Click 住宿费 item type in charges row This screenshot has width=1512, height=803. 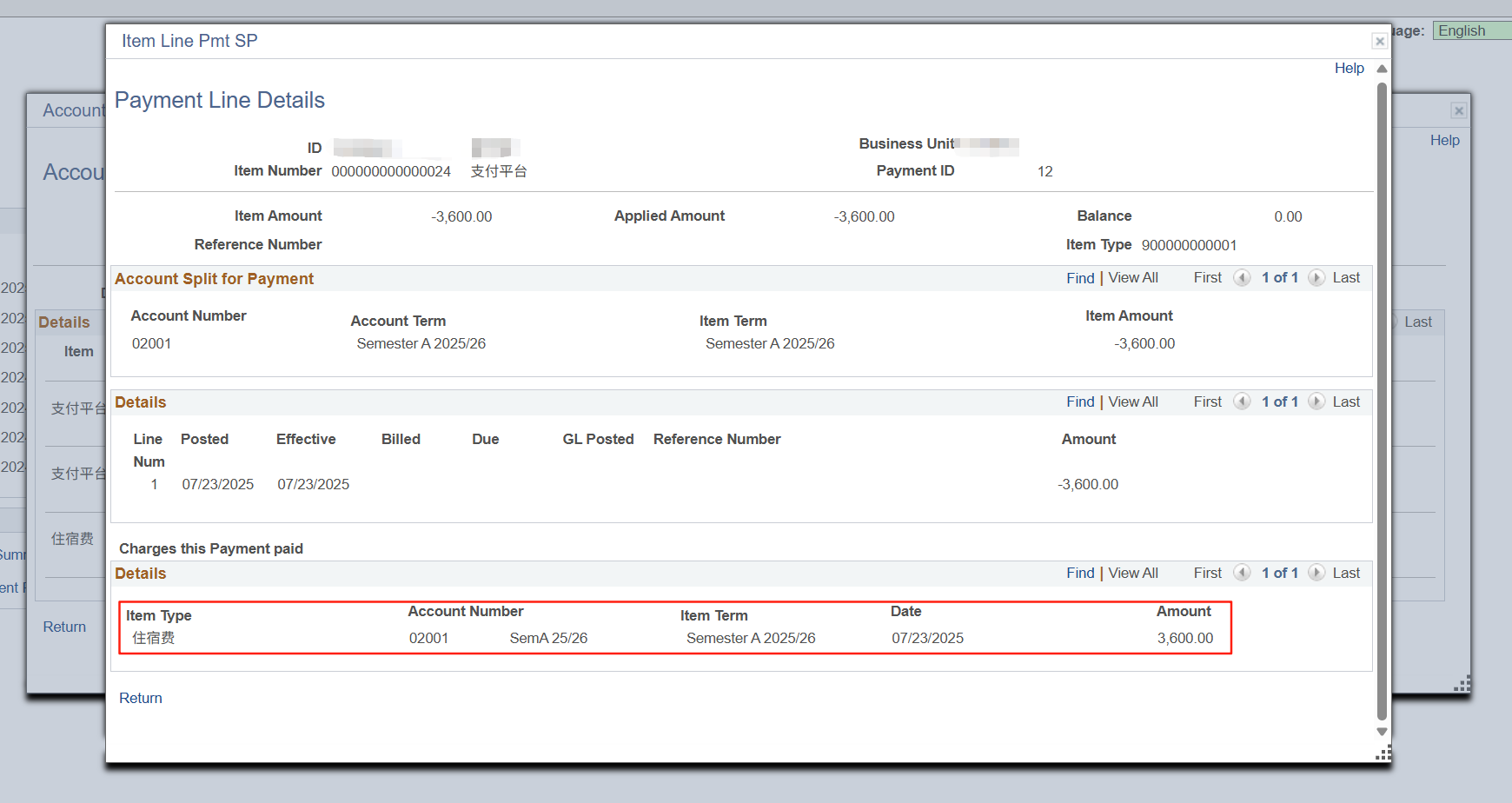coord(153,638)
